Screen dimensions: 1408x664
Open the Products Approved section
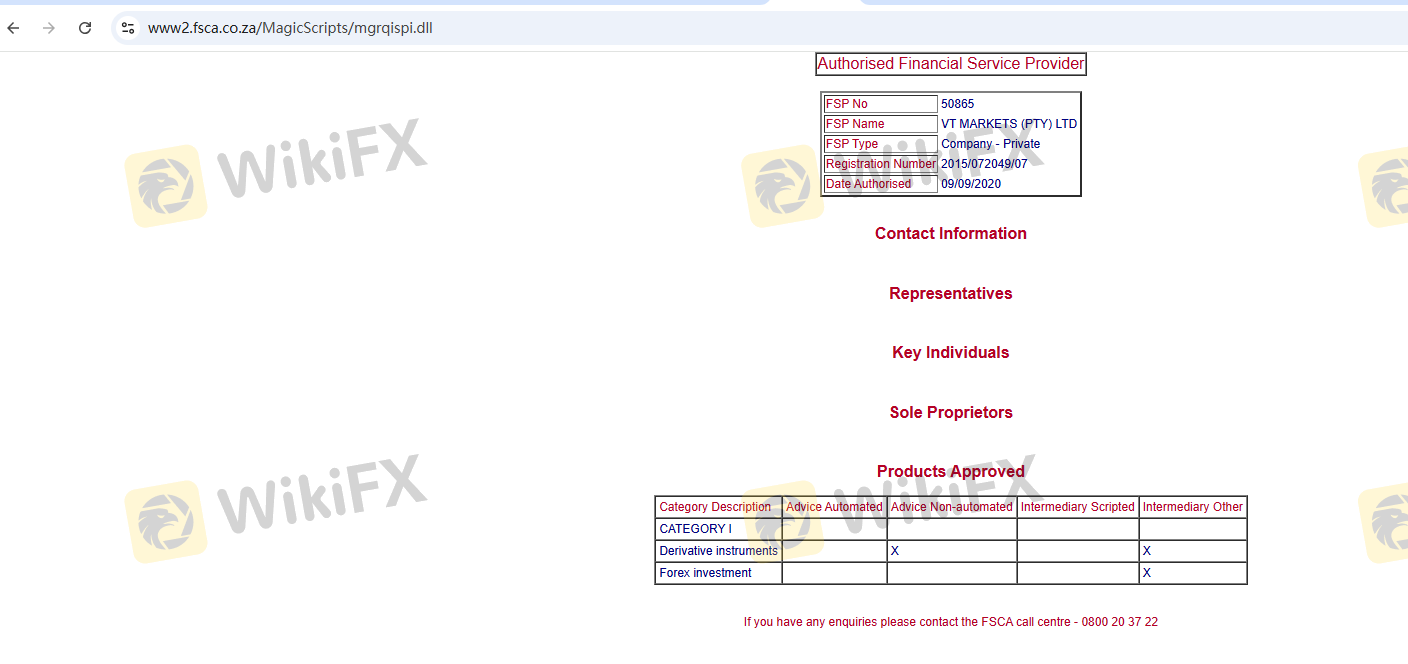(951, 471)
